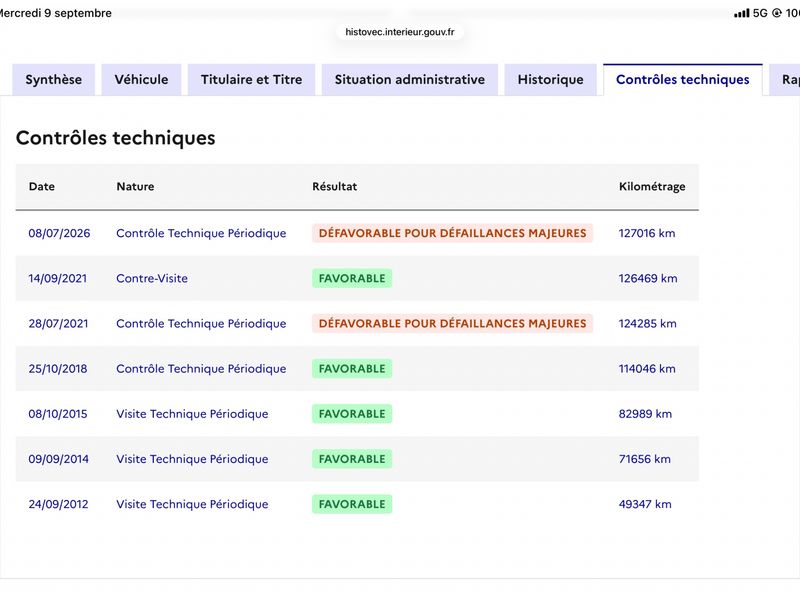Select the Contrôles techniques tab

[x=683, y=80]
